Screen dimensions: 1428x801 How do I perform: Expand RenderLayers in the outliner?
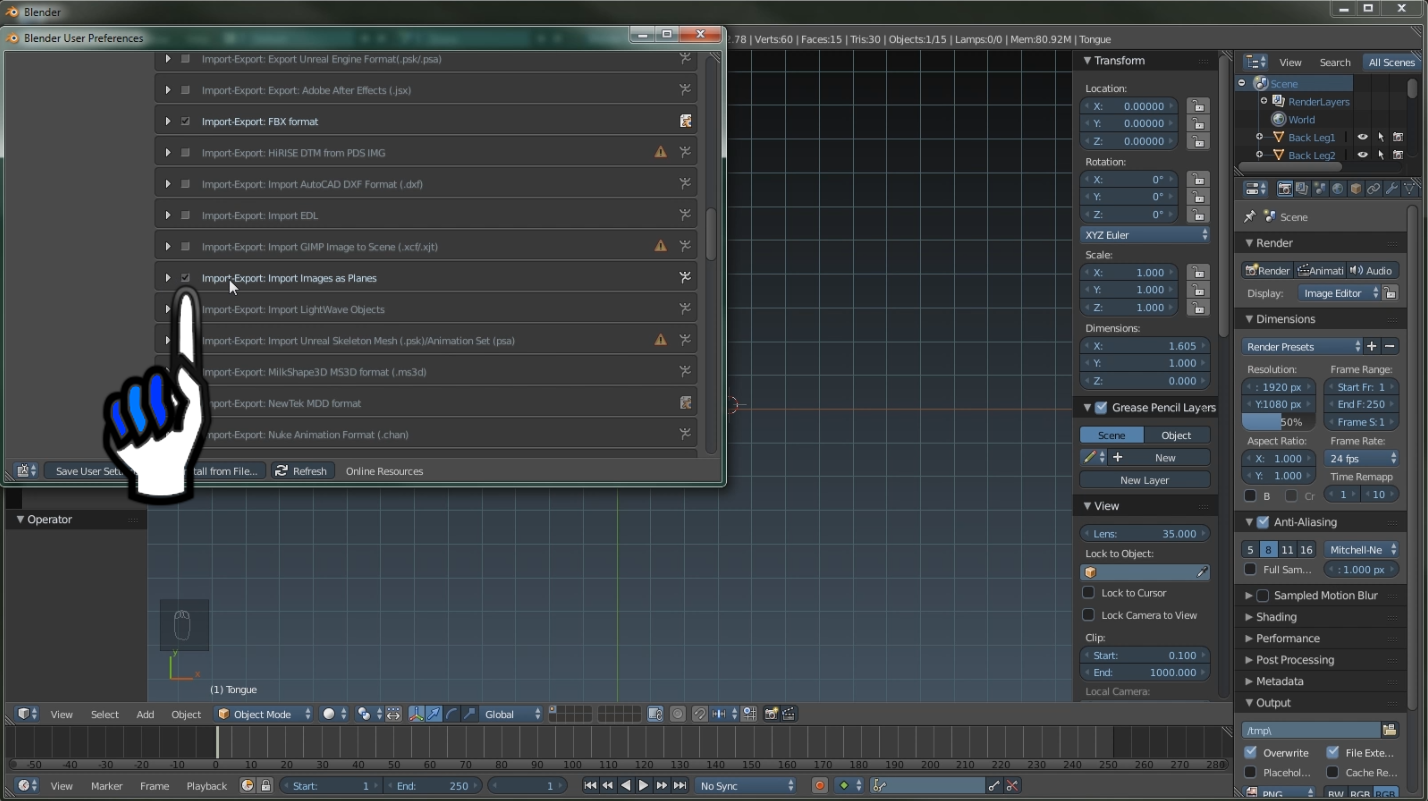(1263, 101)
